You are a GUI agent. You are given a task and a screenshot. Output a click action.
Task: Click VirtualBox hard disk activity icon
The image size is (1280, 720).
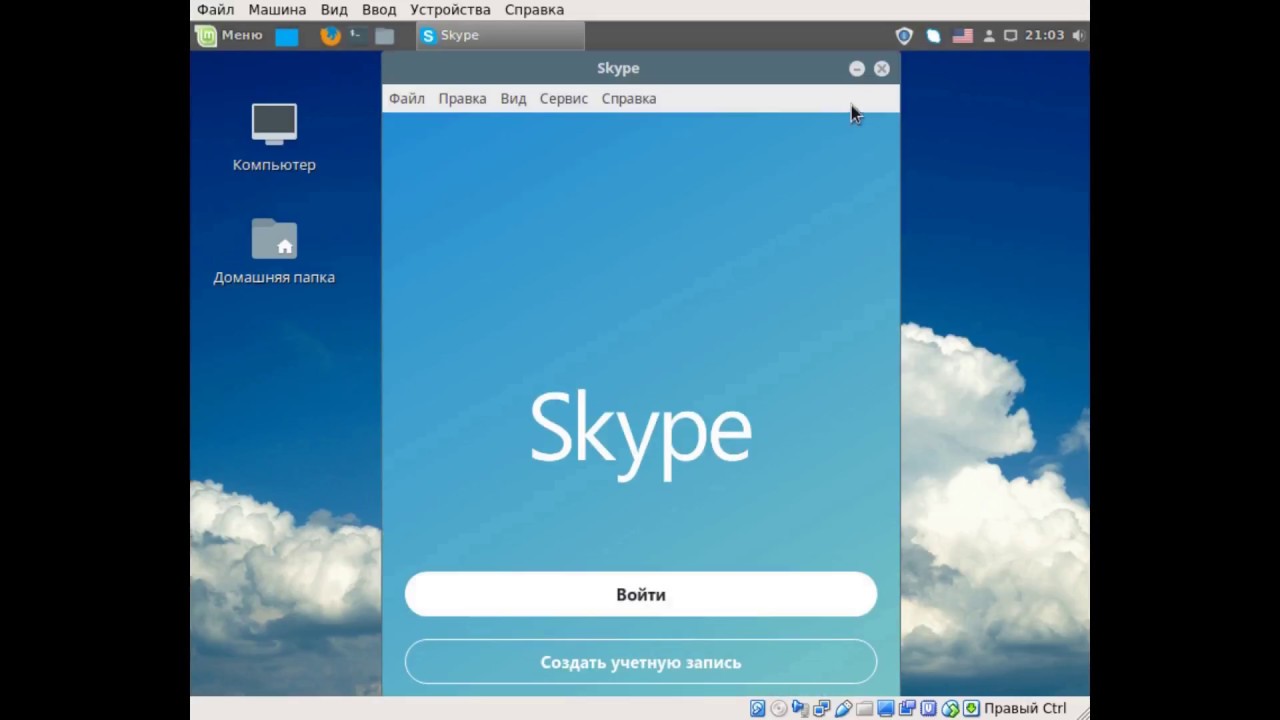(758, 708)
